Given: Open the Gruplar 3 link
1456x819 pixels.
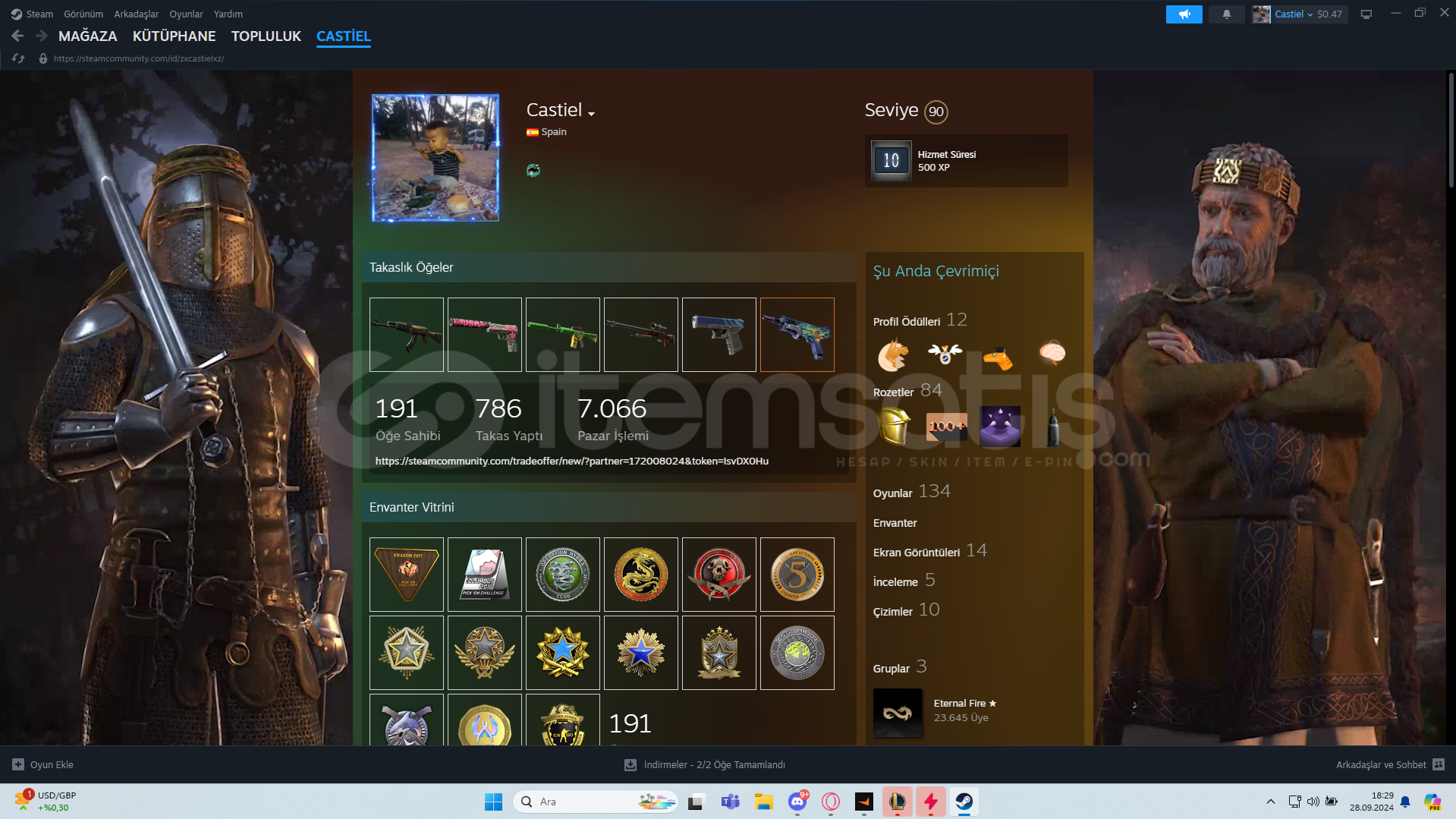Looking at the screenshot, I should coord(900,667).
